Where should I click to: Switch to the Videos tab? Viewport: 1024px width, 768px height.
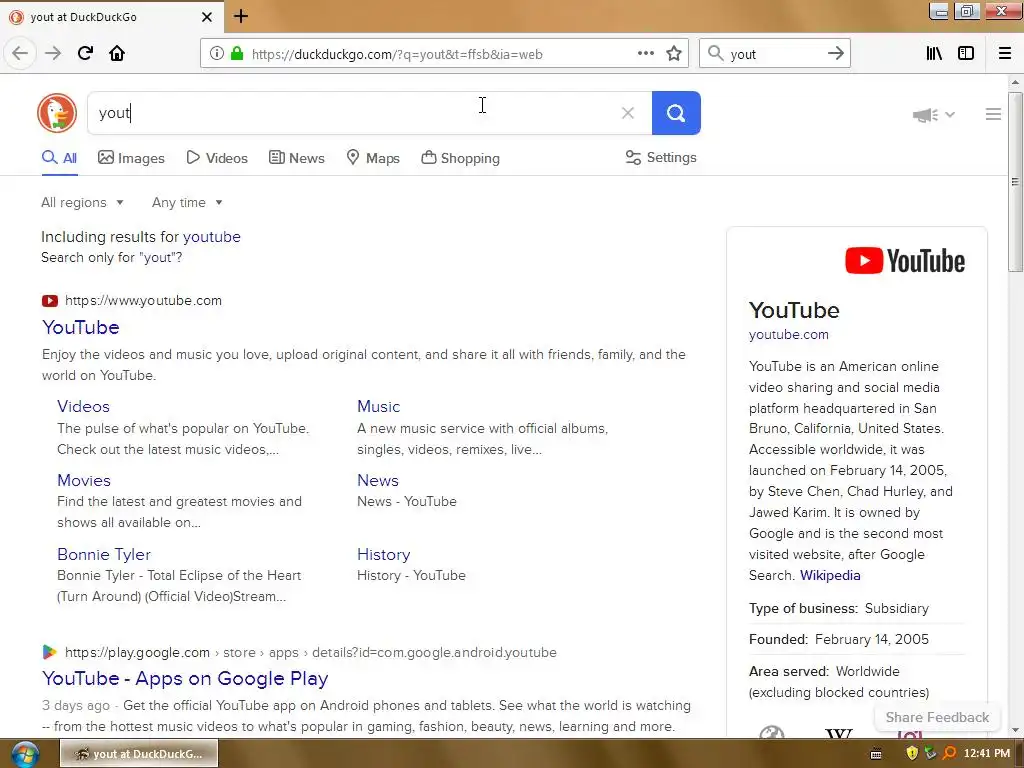pyautogui.click(x=217, y=158)
